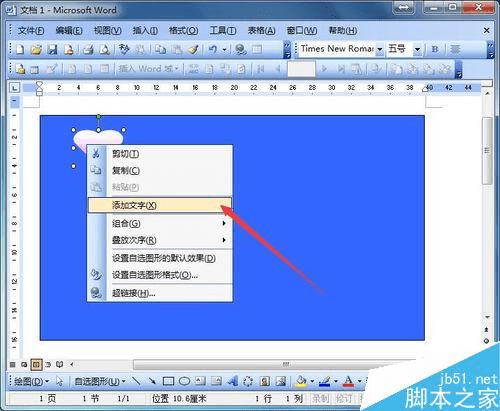Click the tab stop type selector L box
Viewport: 500px width, 411px height.
point(14,88)
